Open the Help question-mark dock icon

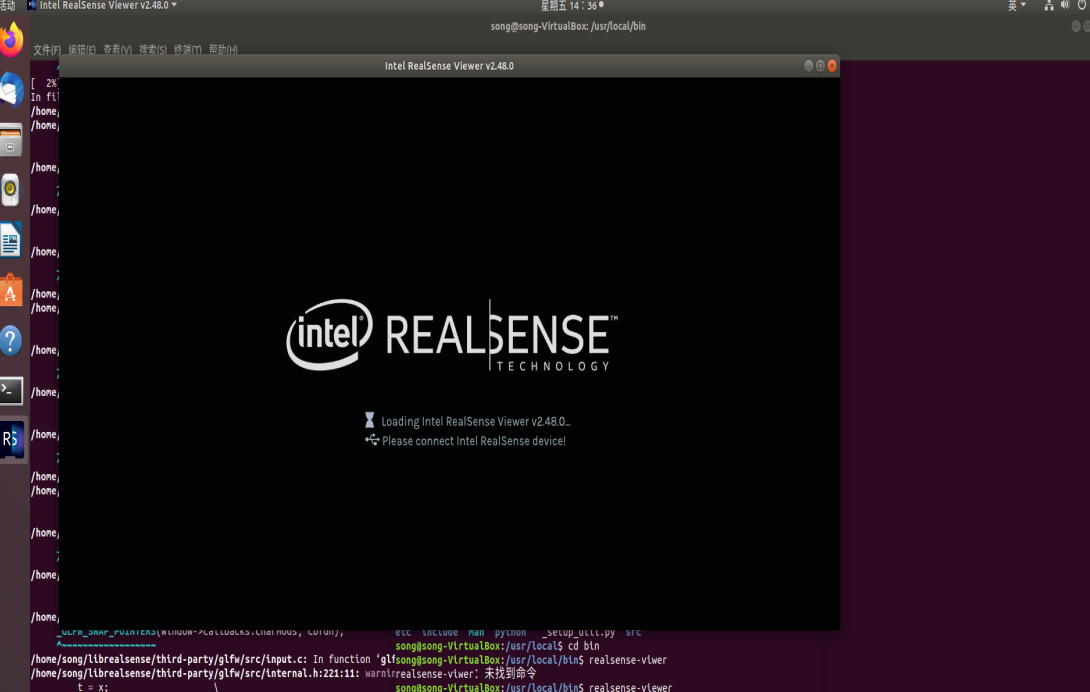pyautogui.click(x=11, y=341)
